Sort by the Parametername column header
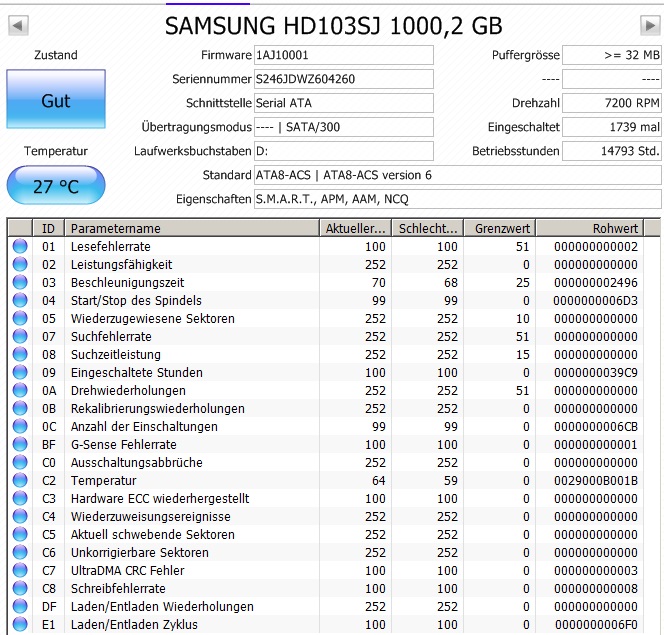This screenshot has height=635, width=664. 192,228
